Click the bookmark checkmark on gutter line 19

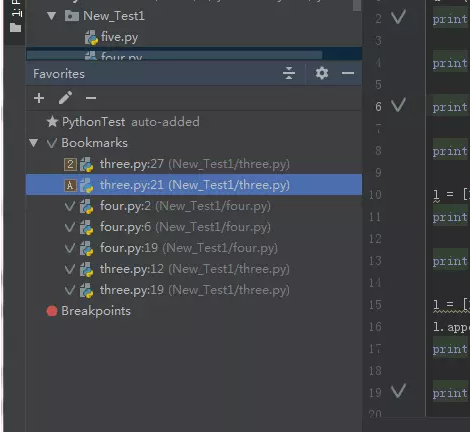click(x=398, y=391)
